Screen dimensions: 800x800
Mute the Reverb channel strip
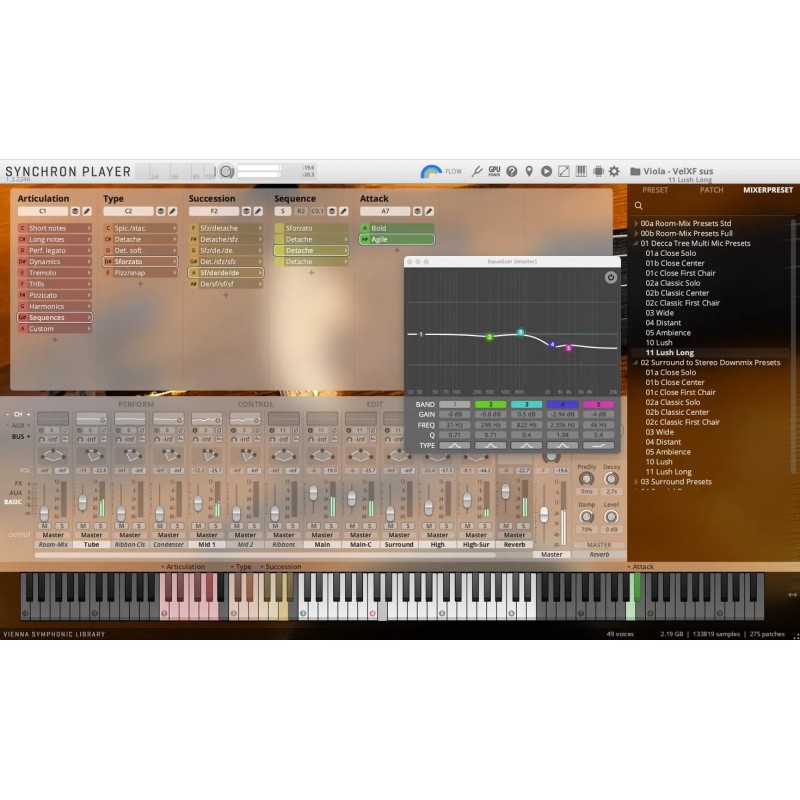pos(505,525)
